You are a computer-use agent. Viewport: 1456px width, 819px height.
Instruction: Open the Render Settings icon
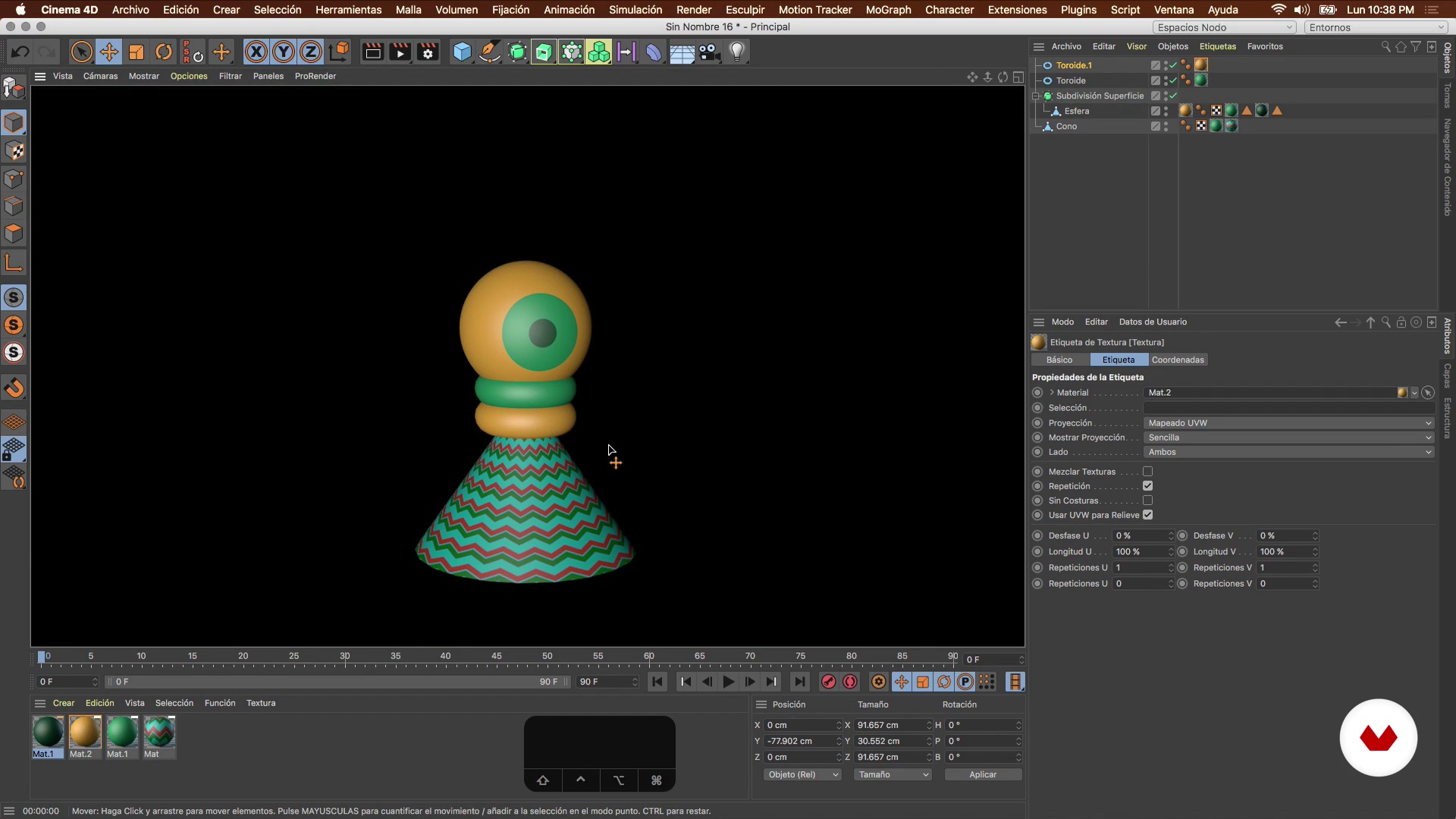pos(428,52)
